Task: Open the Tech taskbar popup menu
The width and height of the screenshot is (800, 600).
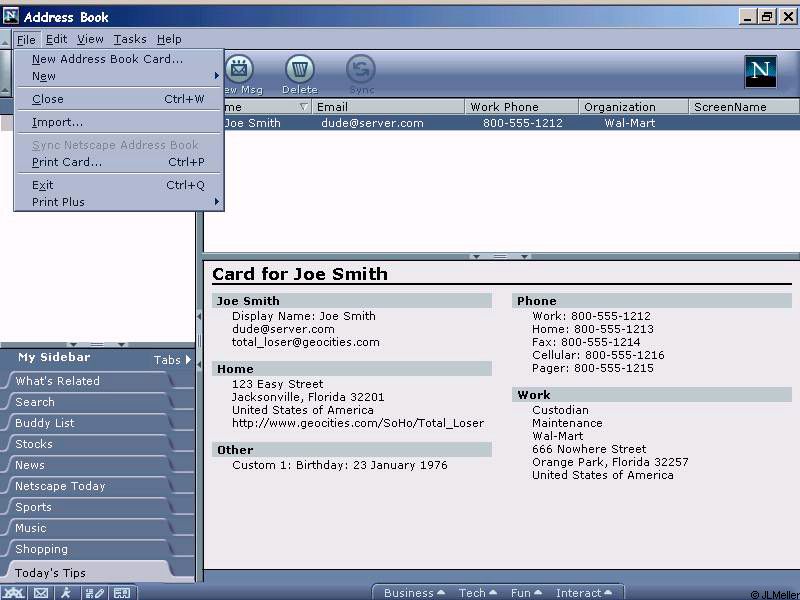Action: pos(478,593)
